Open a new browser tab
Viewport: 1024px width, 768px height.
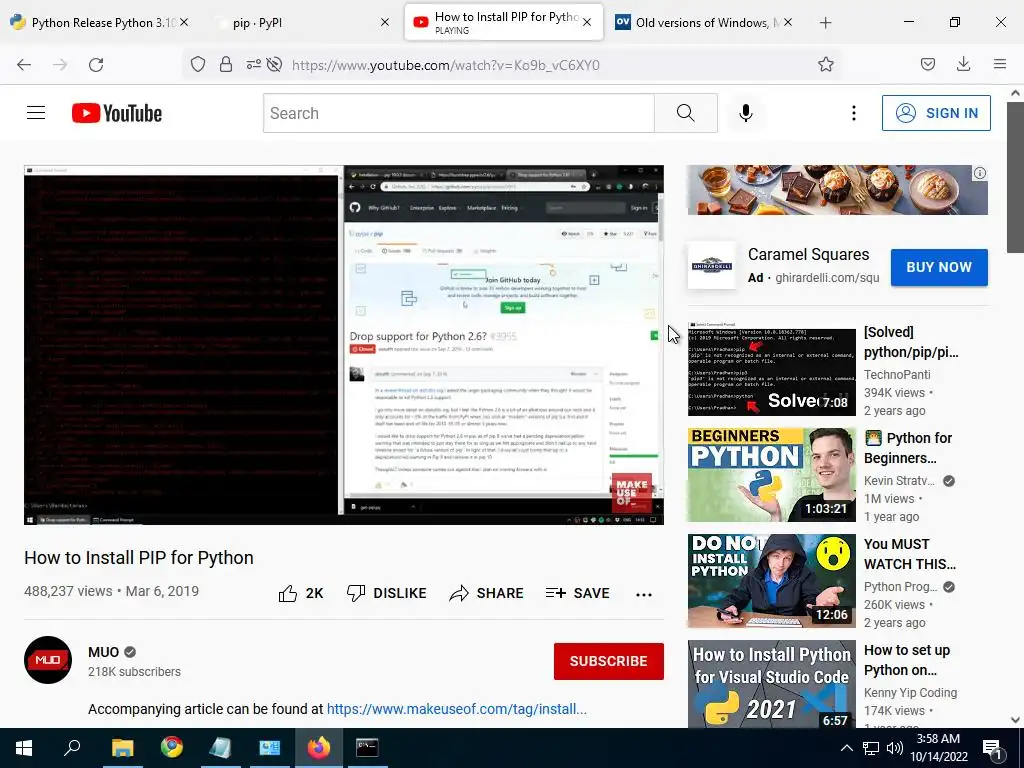coord(825,23)
